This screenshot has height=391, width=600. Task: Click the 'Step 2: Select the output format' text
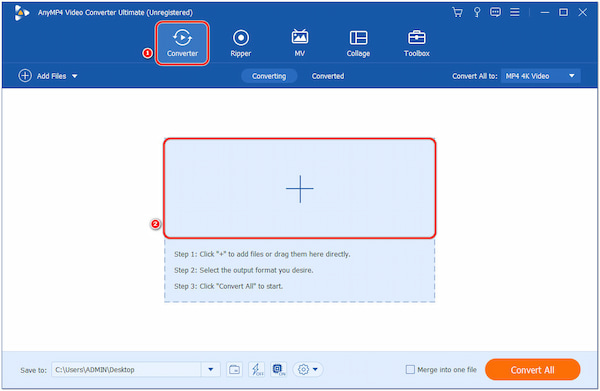[244, 270]
